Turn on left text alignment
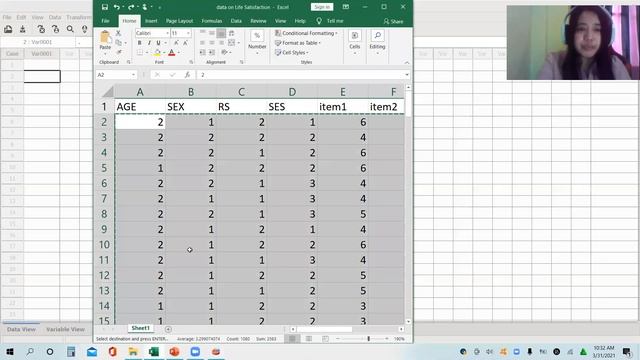640x360 pixels. pyautogui.click(x=202, y=43)
